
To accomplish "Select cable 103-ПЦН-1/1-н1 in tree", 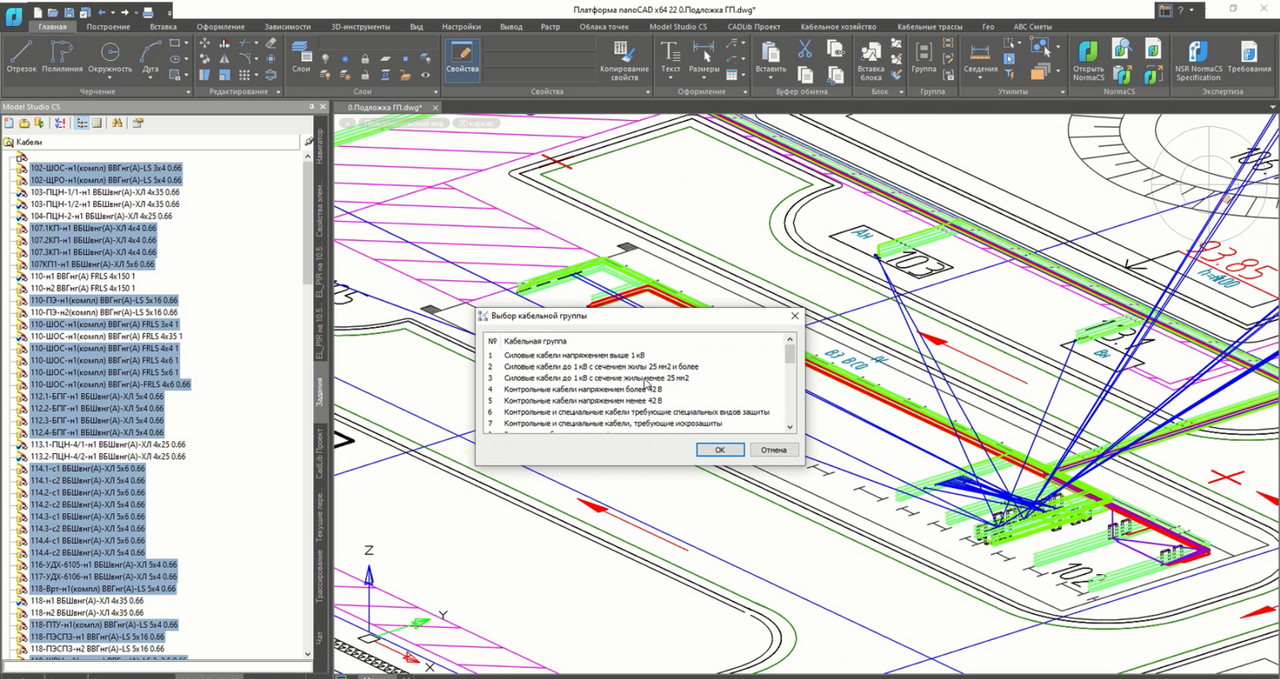I will tap(105, 192).
